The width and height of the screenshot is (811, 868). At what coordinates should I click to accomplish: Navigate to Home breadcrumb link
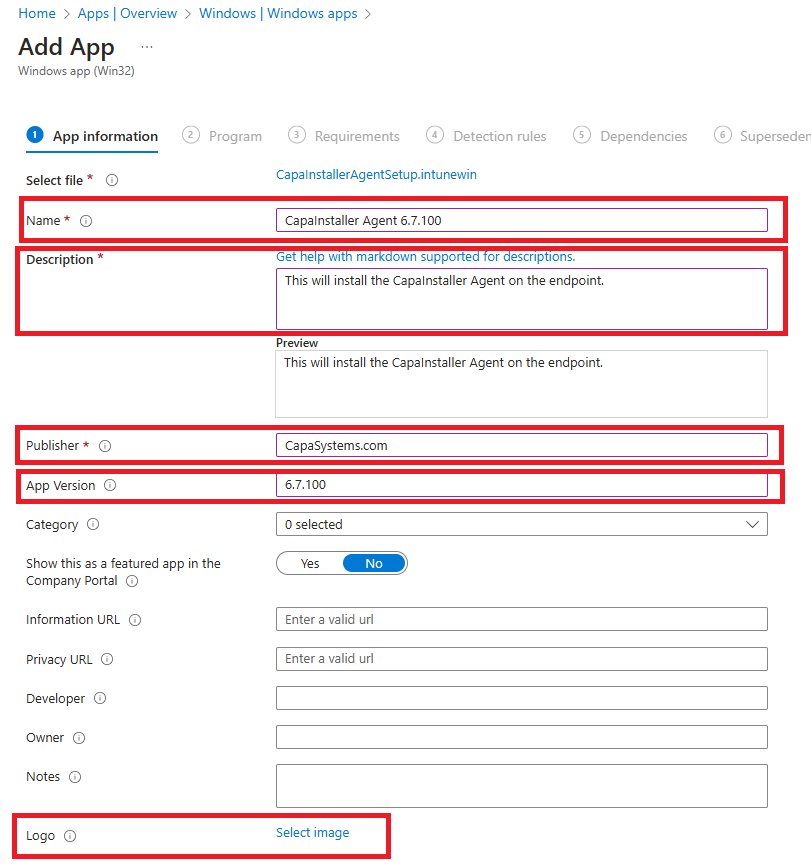pyautogui.click(x=37, y=13)
